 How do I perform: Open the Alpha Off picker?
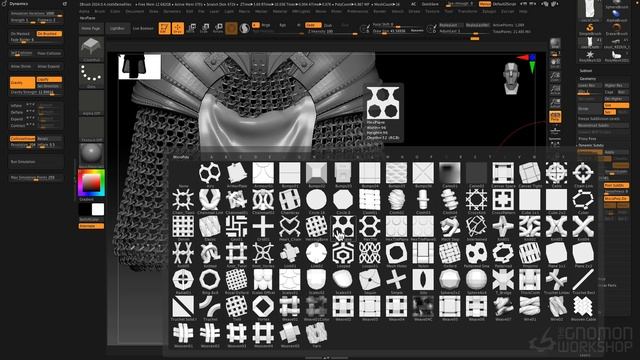[x=91, y=102]
